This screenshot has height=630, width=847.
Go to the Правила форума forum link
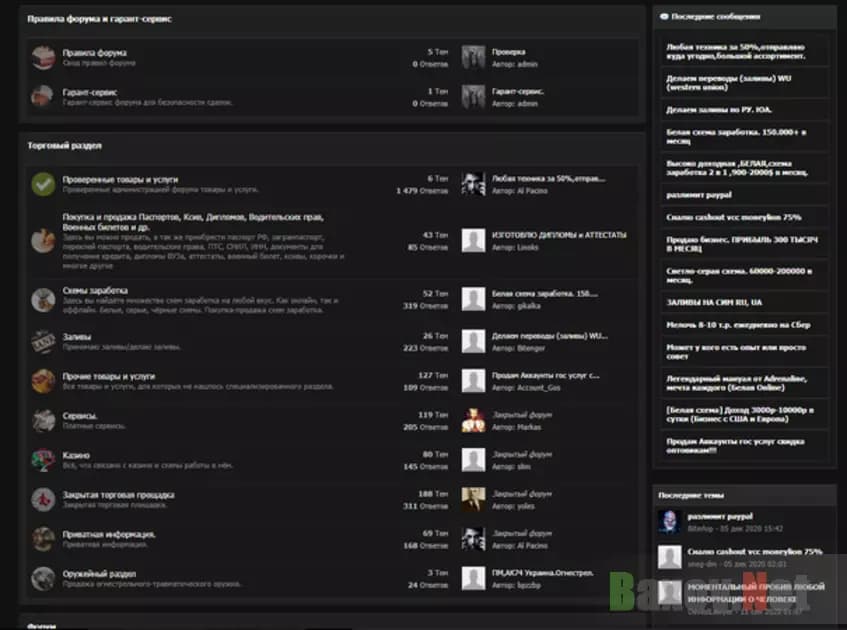(94, 52)
